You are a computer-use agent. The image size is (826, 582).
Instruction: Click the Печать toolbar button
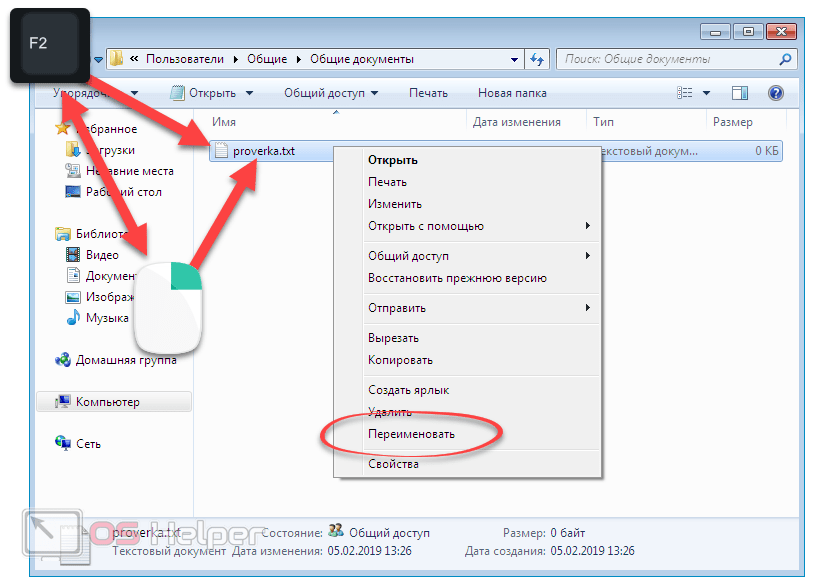click(428, 93)
